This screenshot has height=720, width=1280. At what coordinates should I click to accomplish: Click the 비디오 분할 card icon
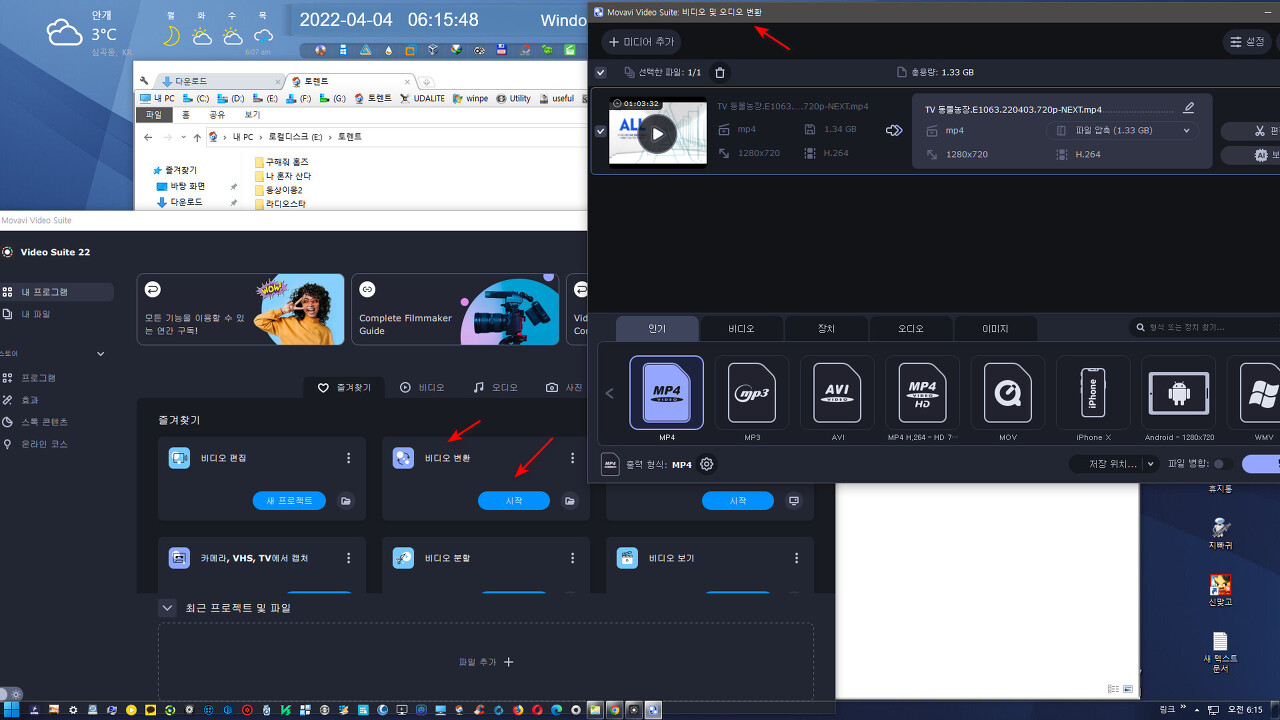(403, 558)
